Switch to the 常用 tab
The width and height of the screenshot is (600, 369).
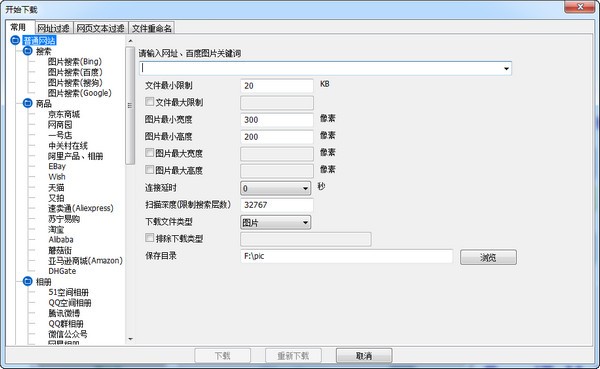click(18, 27)
